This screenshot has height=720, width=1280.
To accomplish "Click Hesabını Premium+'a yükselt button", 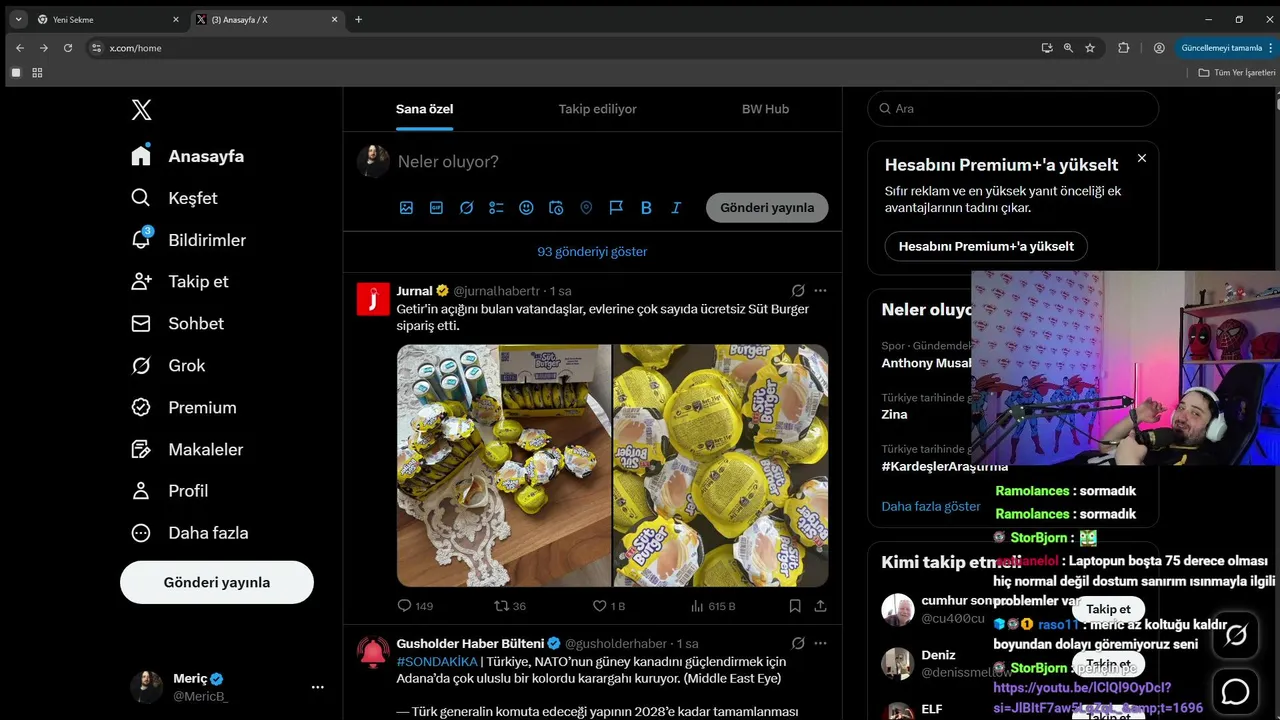I will pos(986,246).
